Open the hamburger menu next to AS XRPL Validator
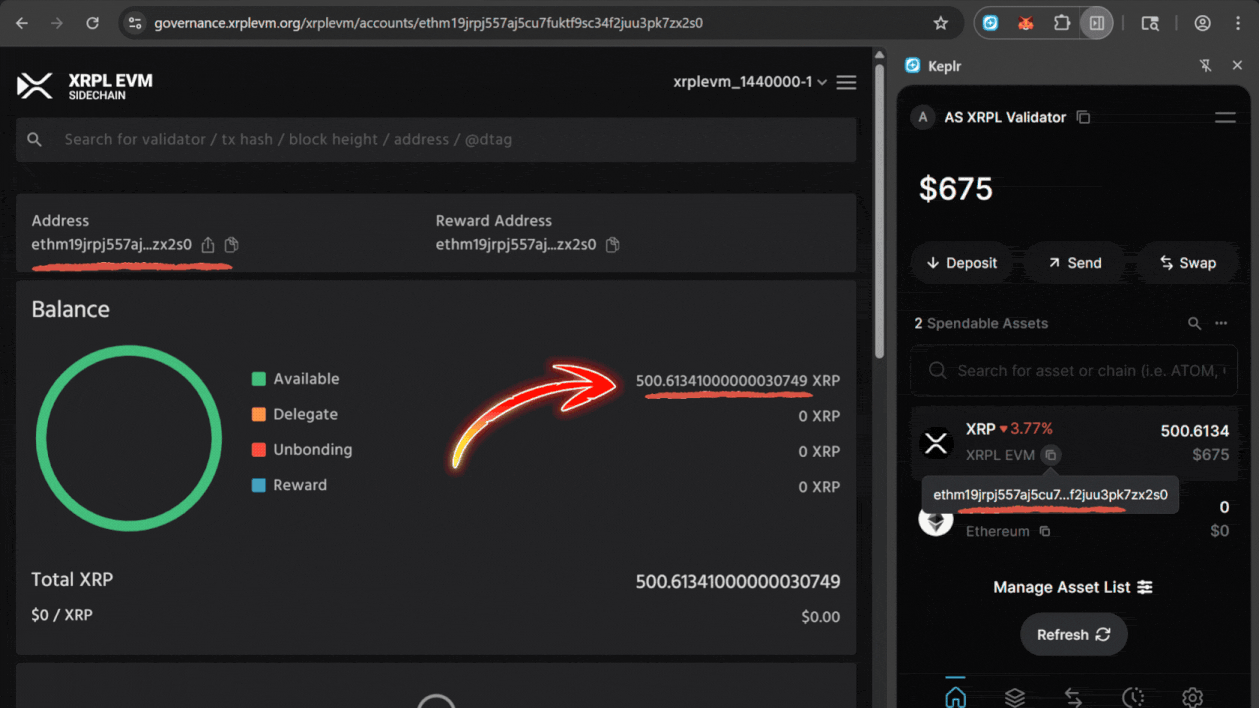The height and width of the screenshot is (708, 1259). (1225, 117)
